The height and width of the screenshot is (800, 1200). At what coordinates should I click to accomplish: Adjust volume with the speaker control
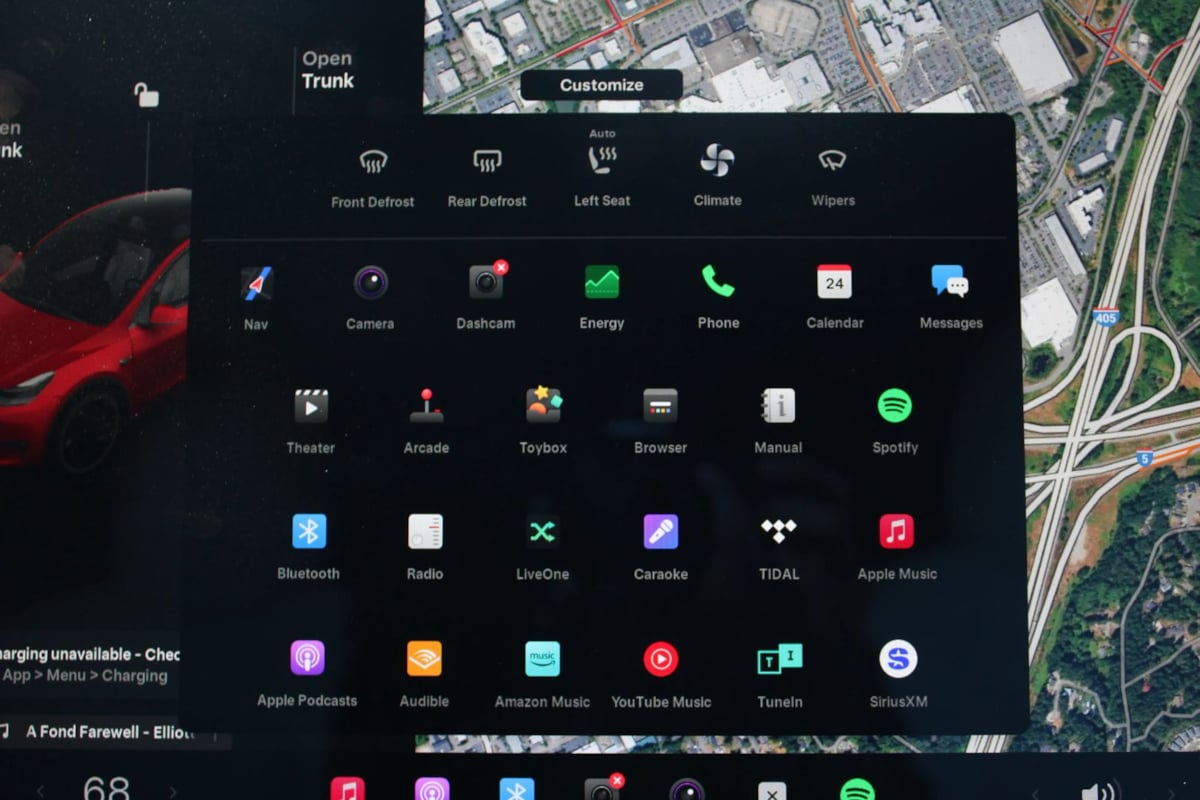(1098, 790)
